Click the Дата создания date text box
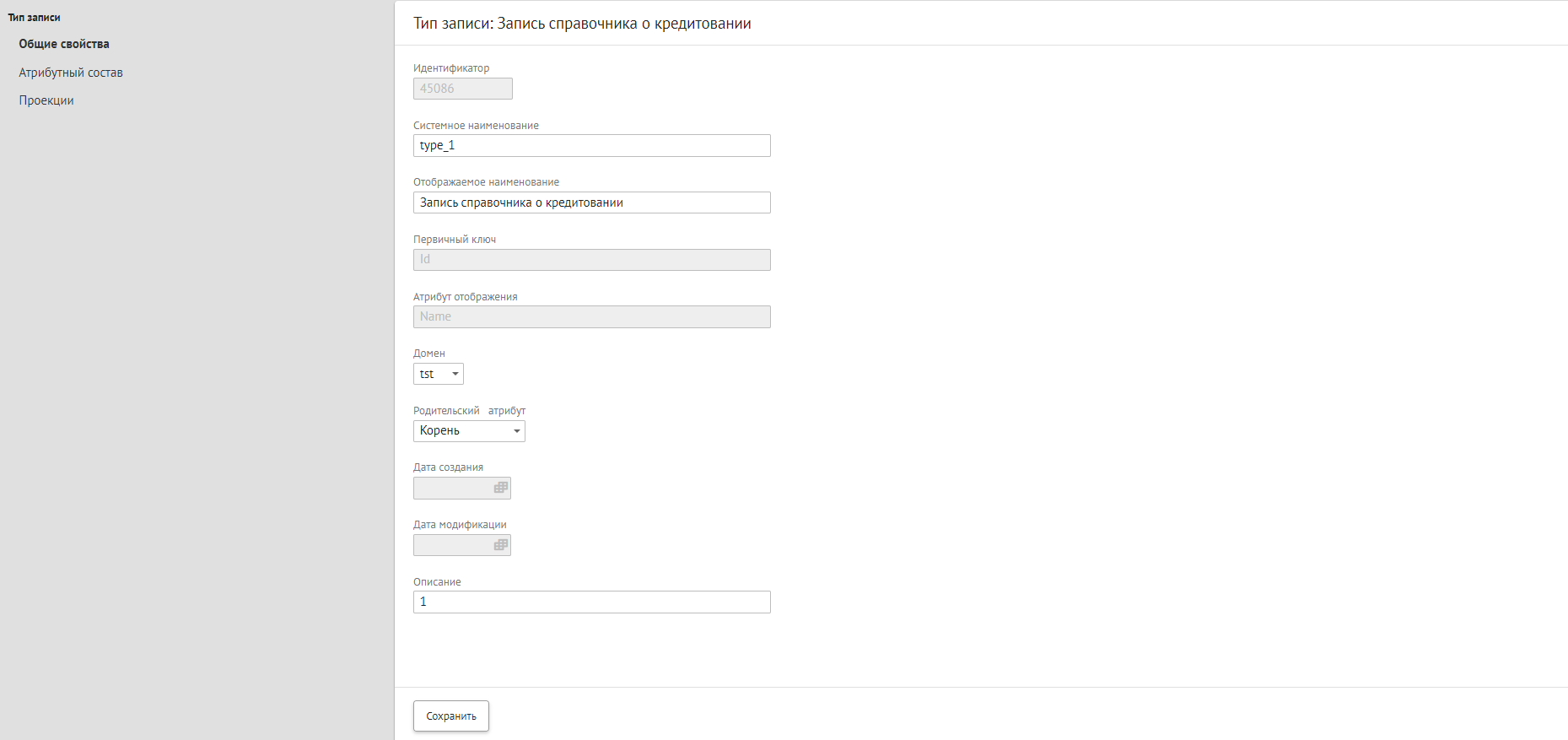The image size is (1568, 740). (452, 488)
